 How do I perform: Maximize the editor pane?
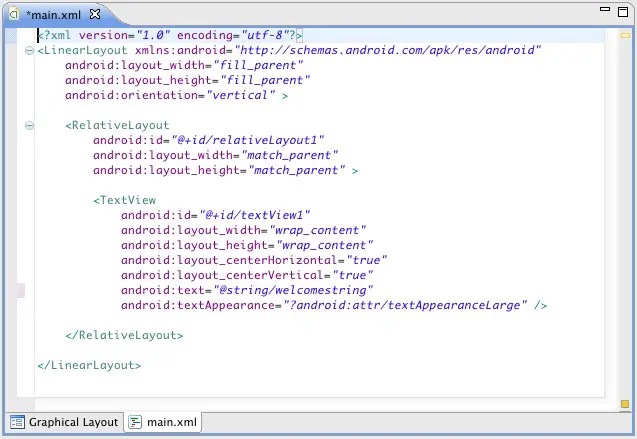(x=623, y=12)
